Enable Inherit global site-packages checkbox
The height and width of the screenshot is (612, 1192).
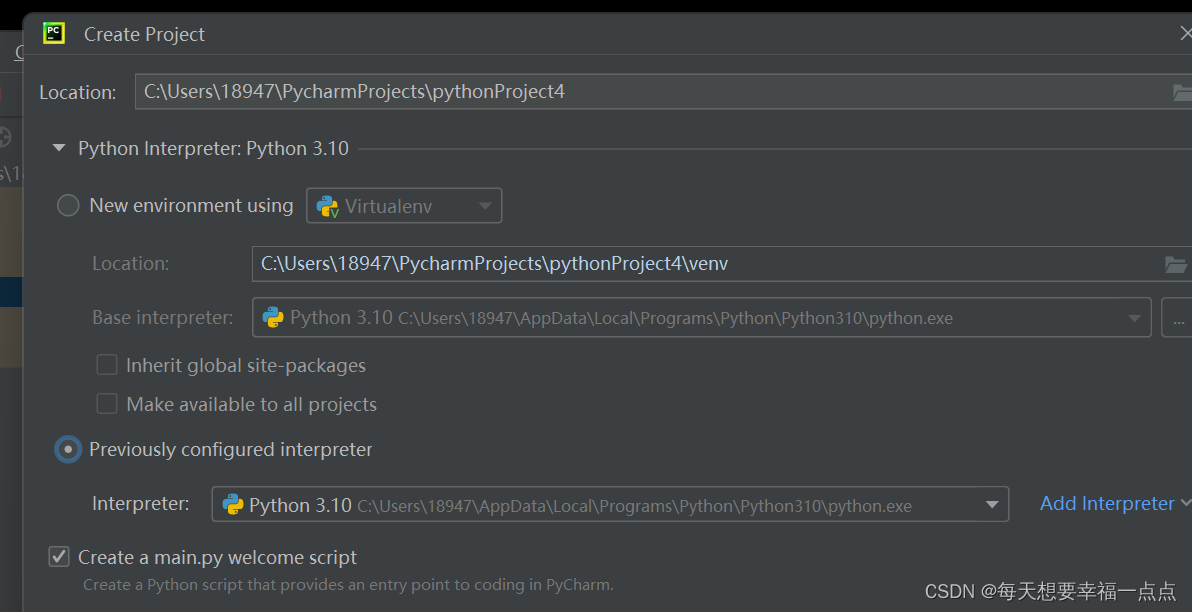click(x=107, y=365)
